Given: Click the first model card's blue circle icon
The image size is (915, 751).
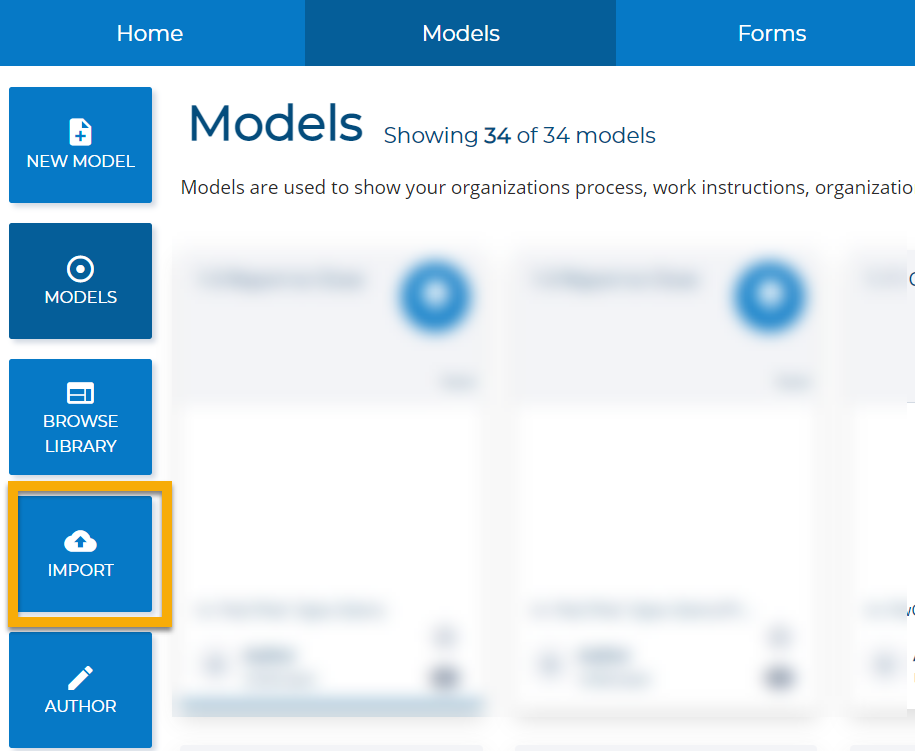Looking at the screenshot, I should click(435, 297).
